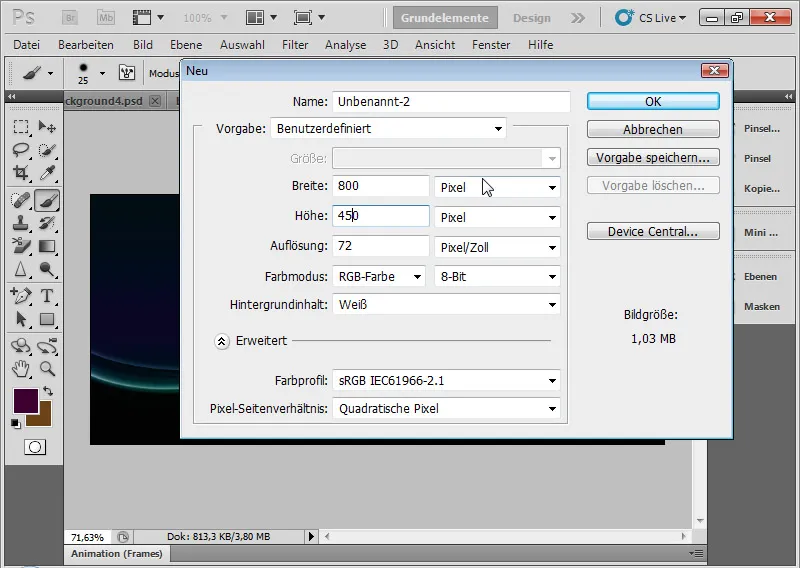Select the Move tool
800x568 pixels.
coord(47,127)
